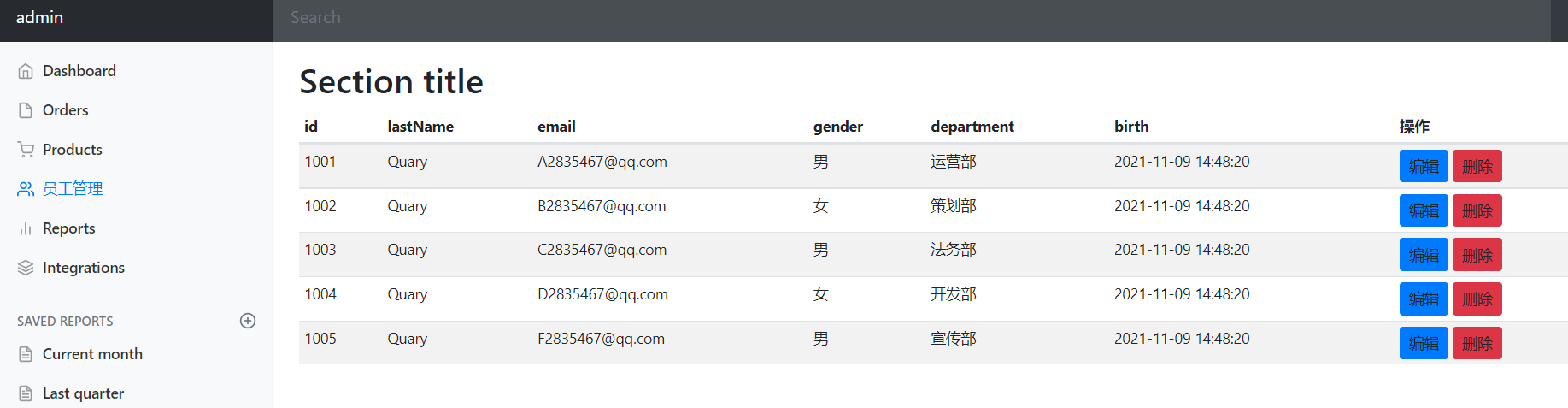Click the Products shopping cart icon

(26, 150)
